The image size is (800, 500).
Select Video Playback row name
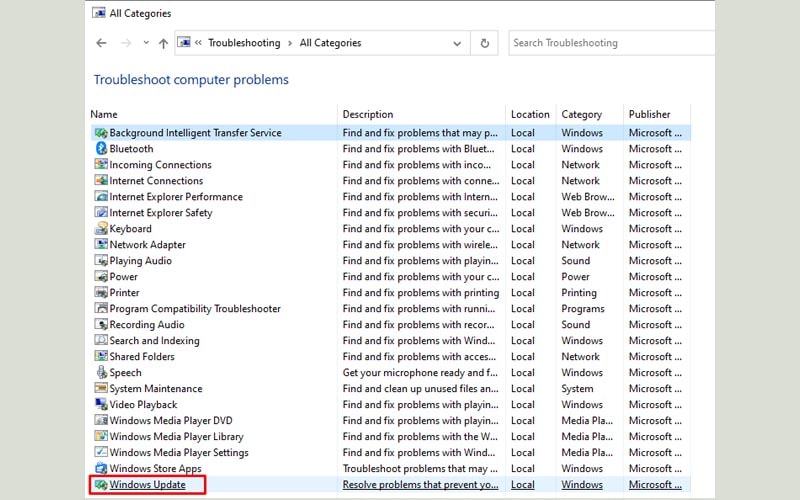click(143, 405)
